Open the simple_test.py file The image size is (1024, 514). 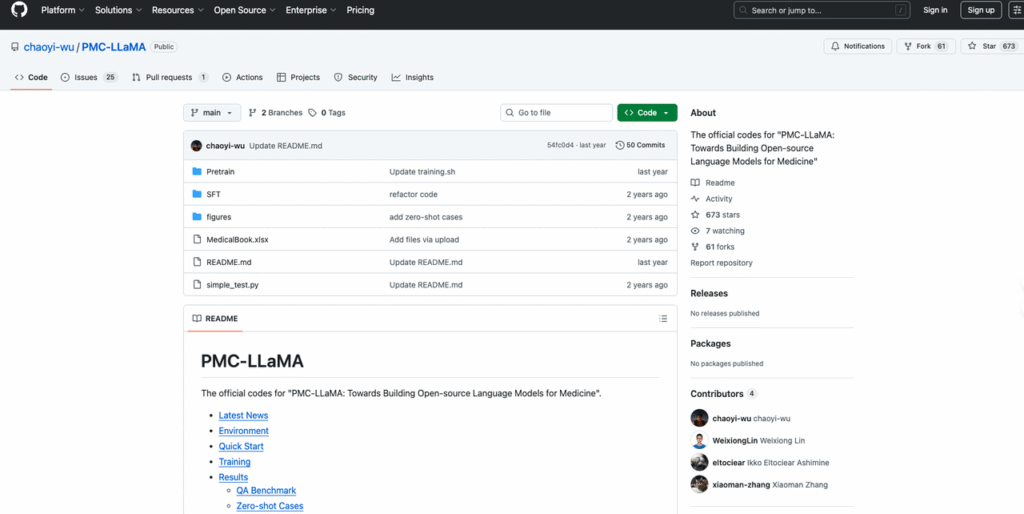pos(232,285)
